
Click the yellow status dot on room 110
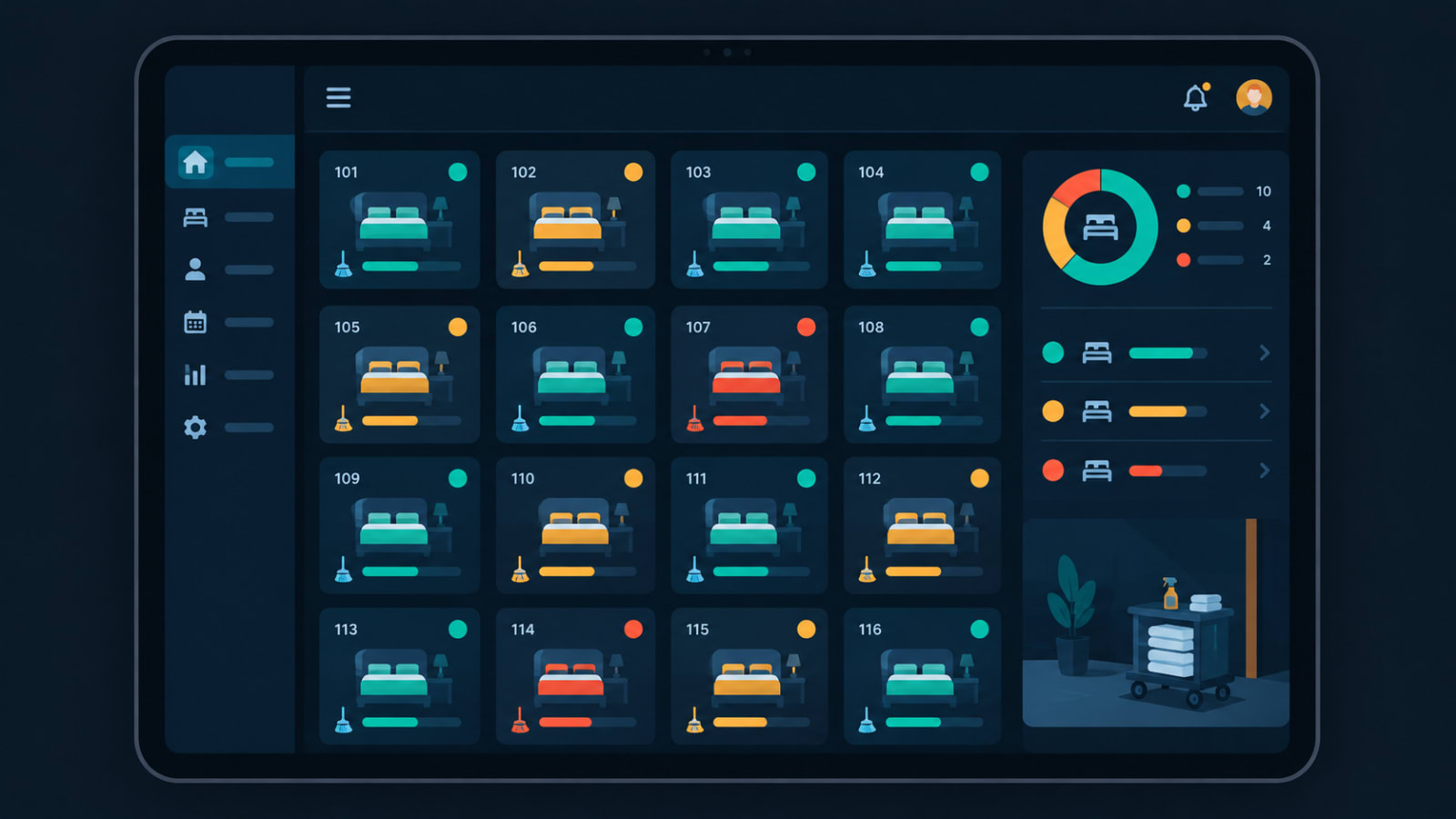(x=633, y=478)
